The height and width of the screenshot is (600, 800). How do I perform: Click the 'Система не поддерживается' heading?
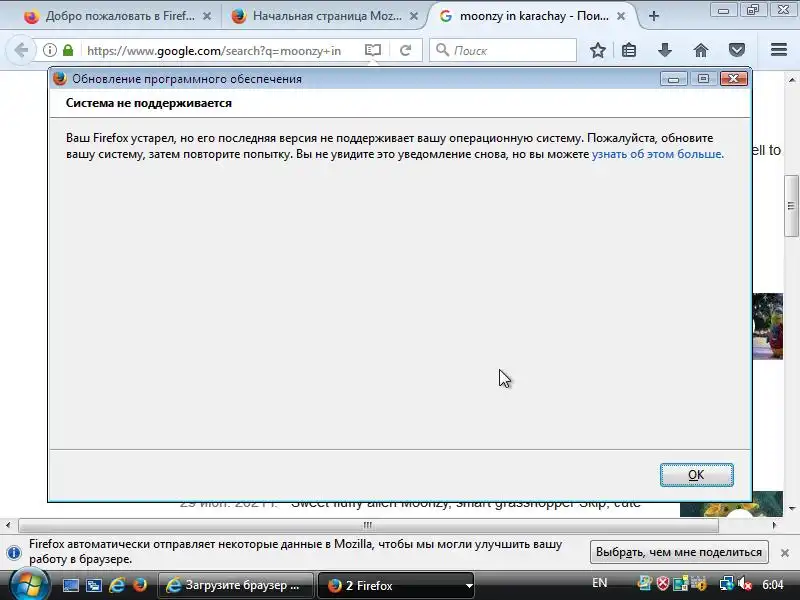point(148,103)
